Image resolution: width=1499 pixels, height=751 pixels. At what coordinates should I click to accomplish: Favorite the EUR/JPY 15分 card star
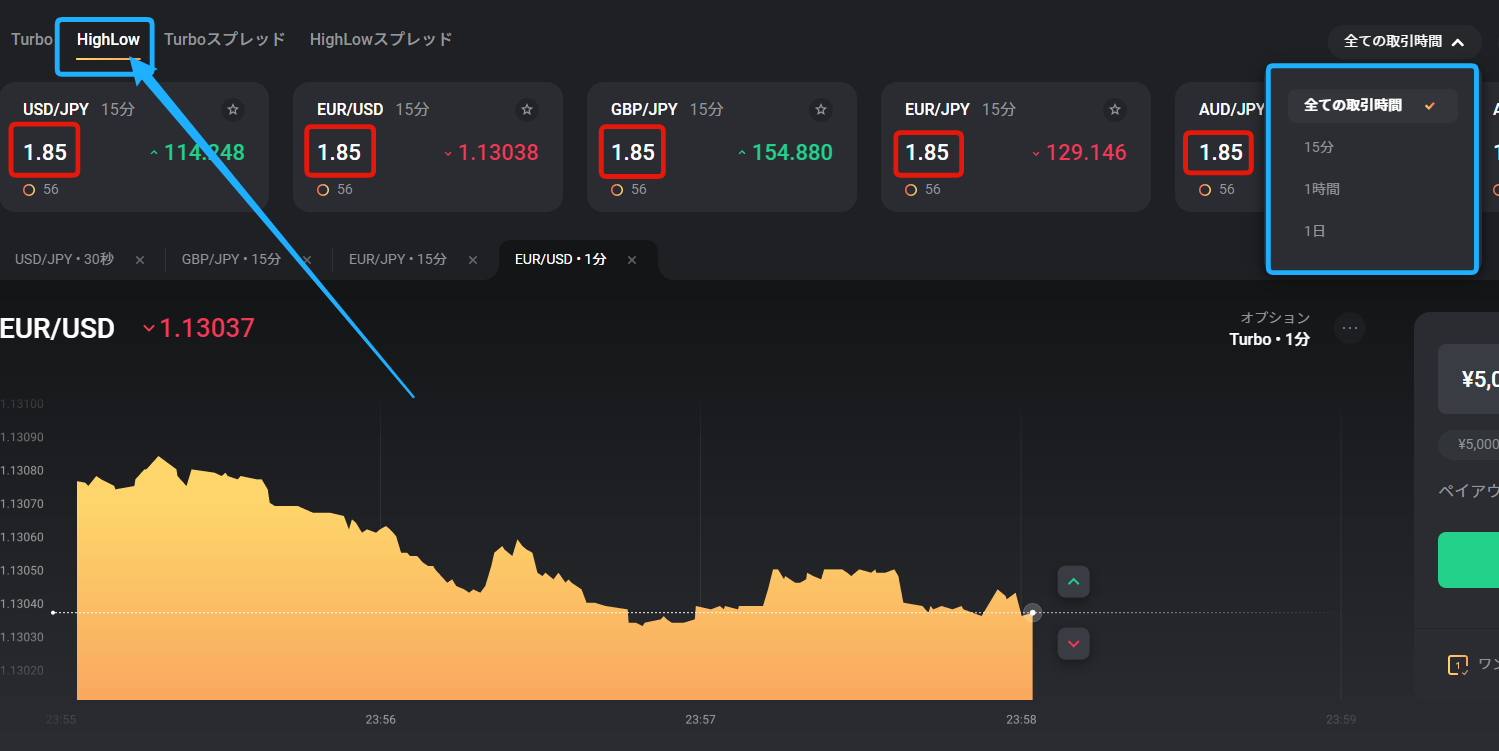[1115, 110]
